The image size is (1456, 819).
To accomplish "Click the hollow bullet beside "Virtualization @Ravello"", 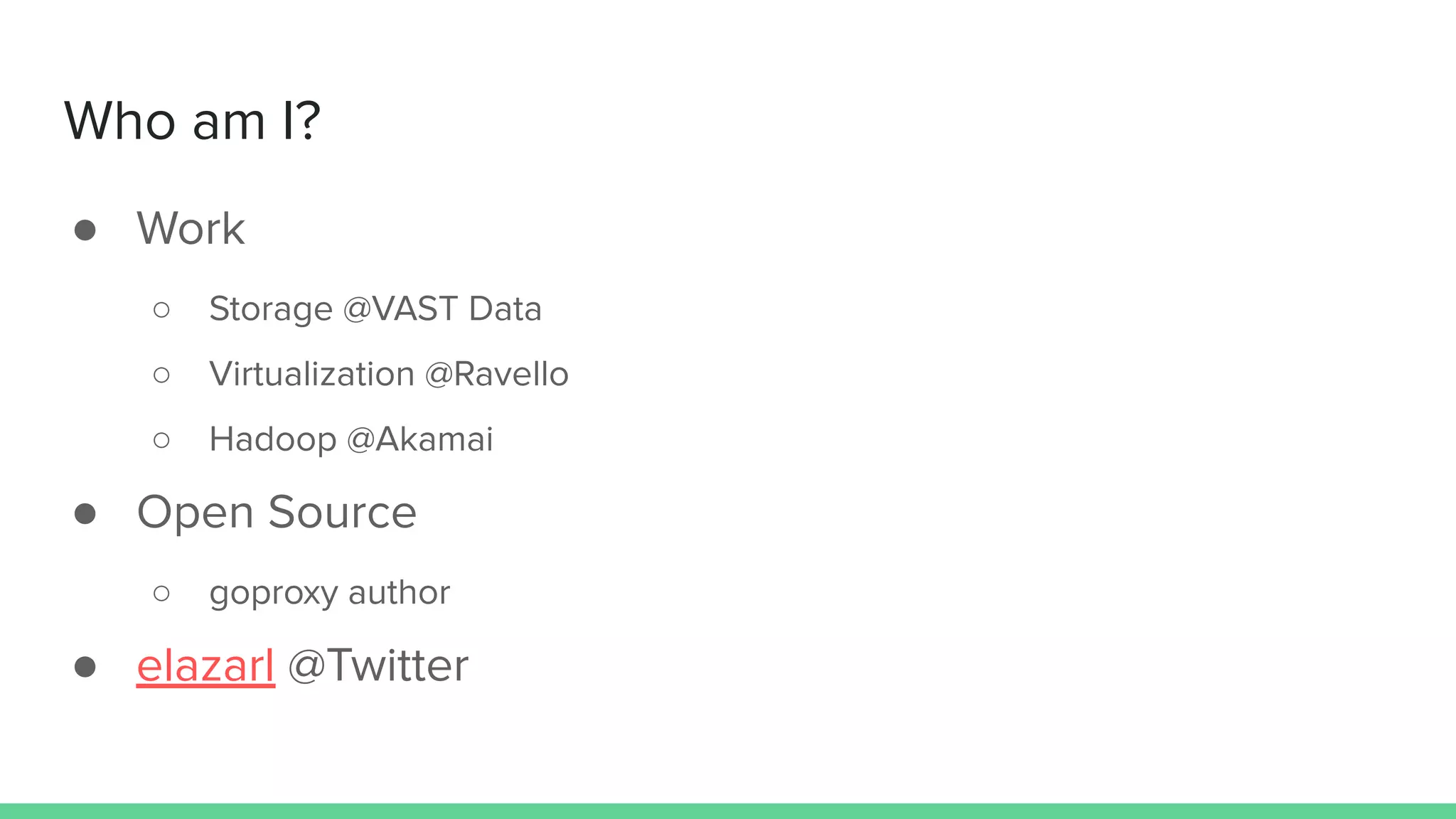I will (161, 375).
